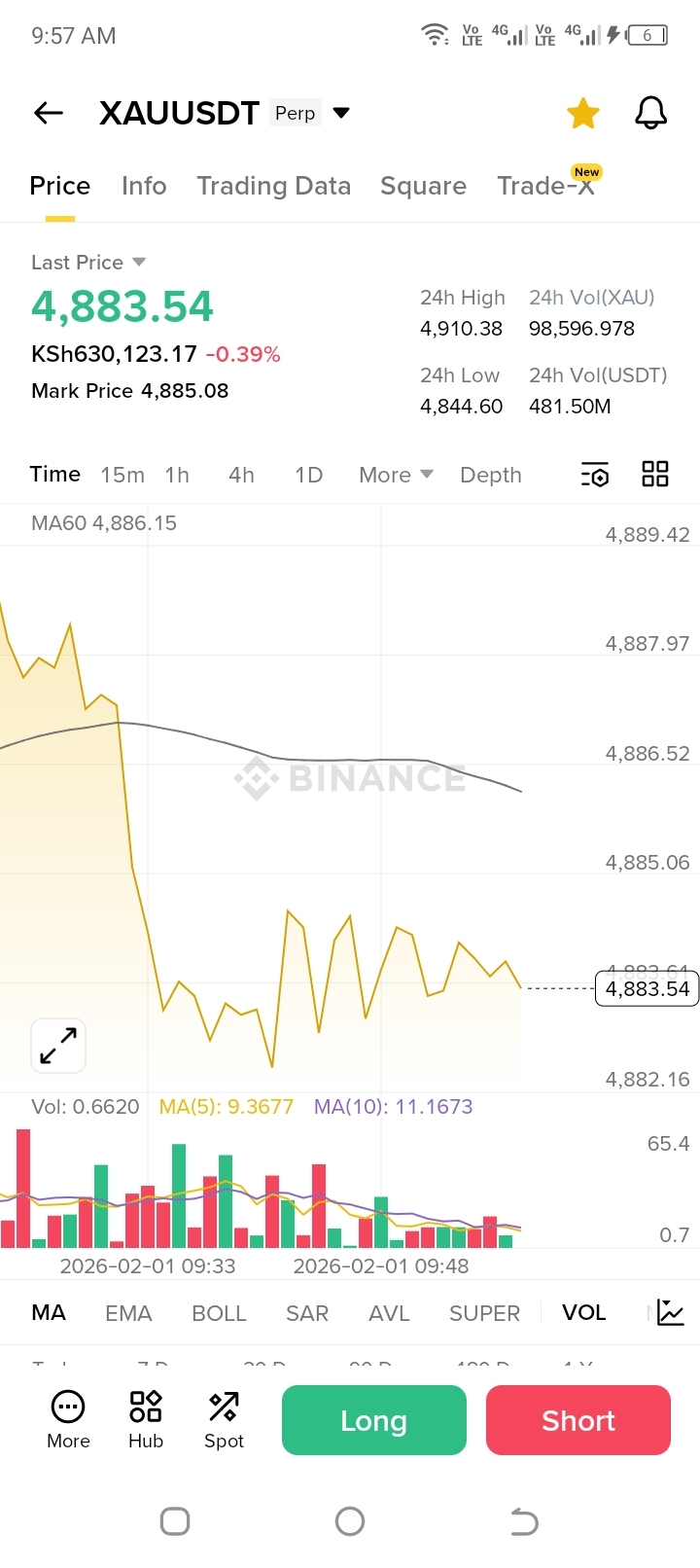Select the 15m chart interval
The image size is (700, 1568).
pos(122,475)
